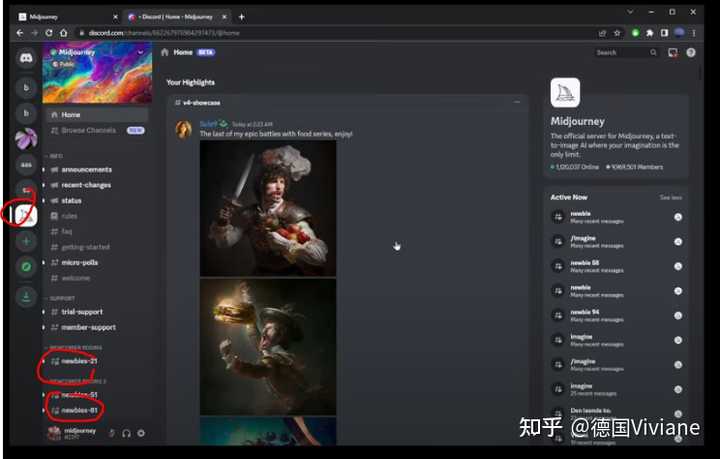
Task: Click the browser address bar
Action: tap(335, 33)
